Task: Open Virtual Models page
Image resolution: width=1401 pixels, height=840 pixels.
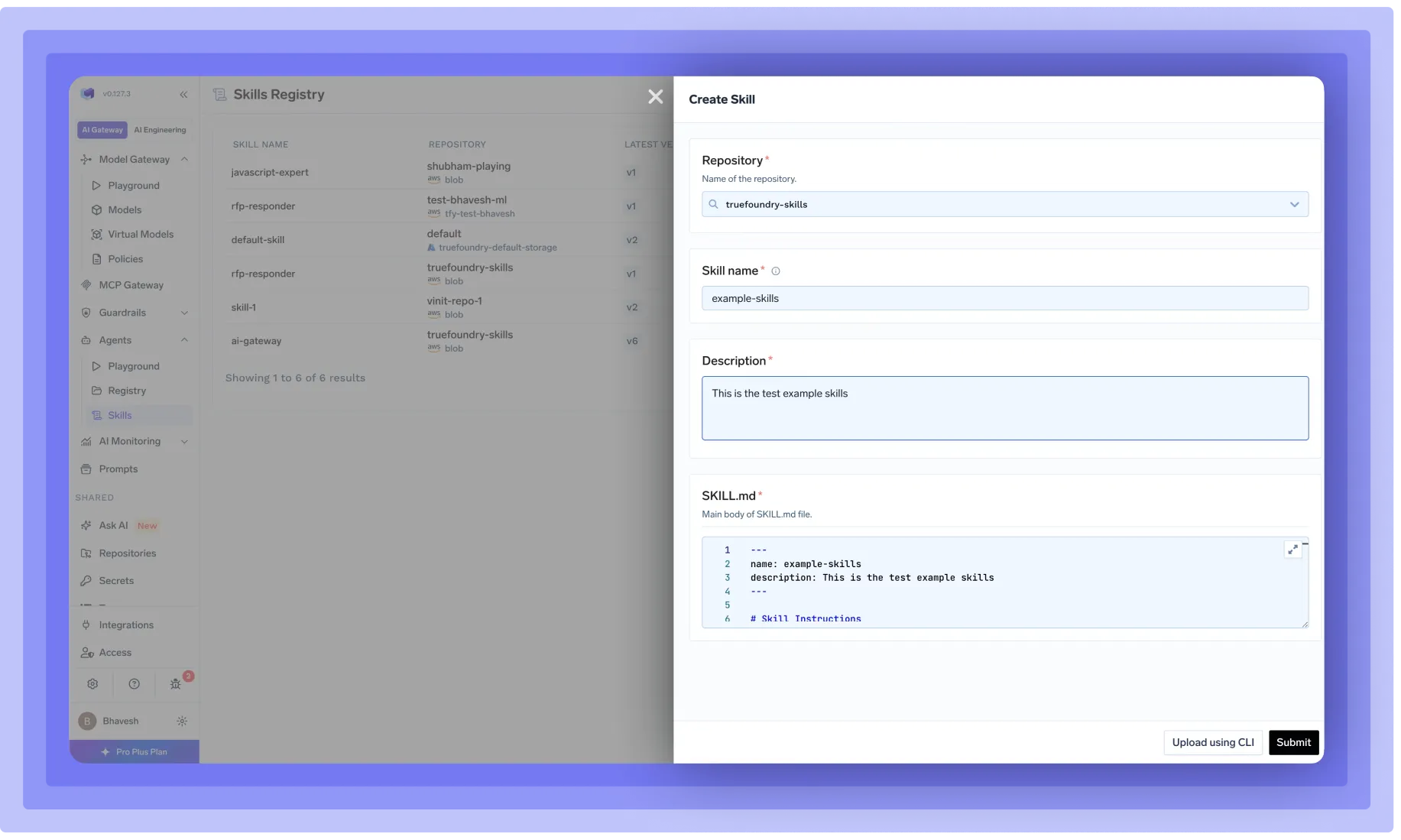Action: point(141,235)
